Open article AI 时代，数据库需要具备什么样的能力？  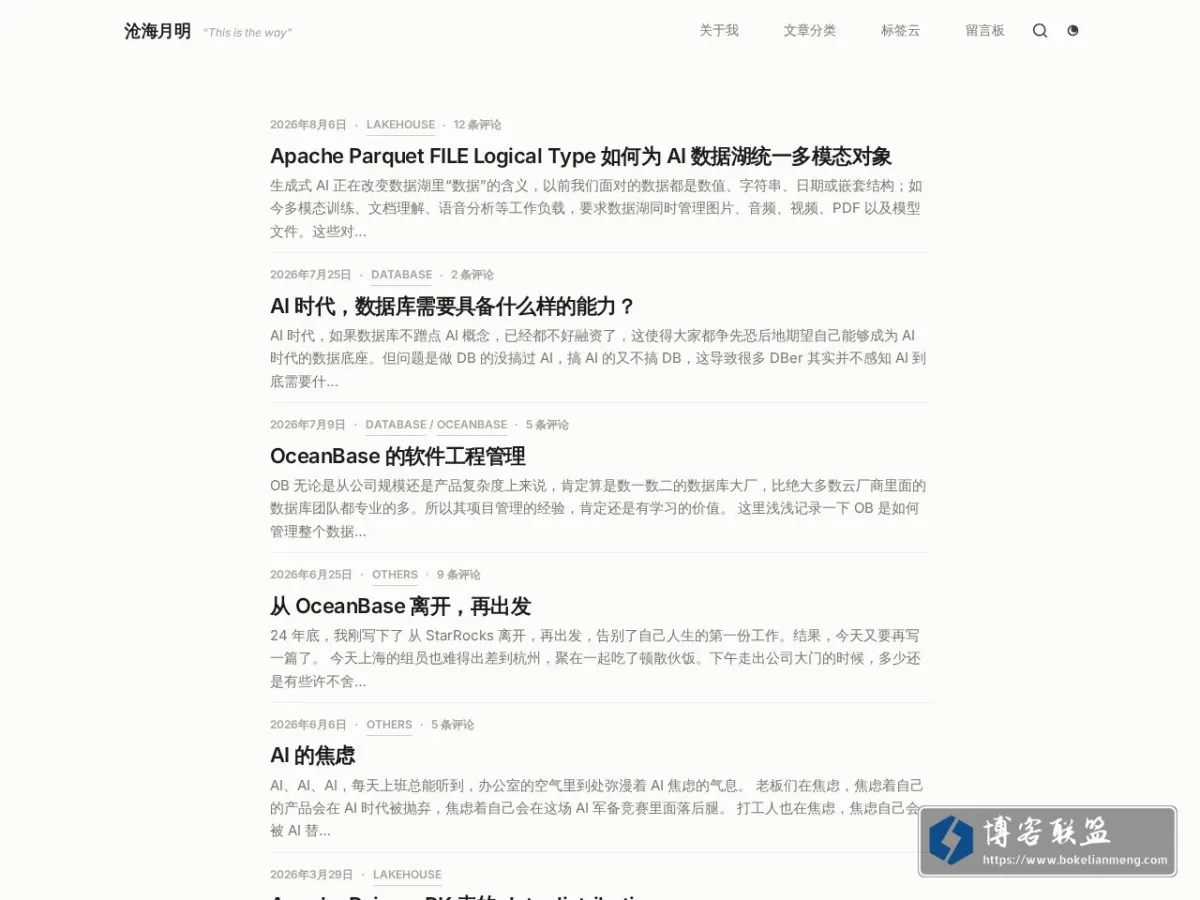pyautogui.click(x=452, y=306)
